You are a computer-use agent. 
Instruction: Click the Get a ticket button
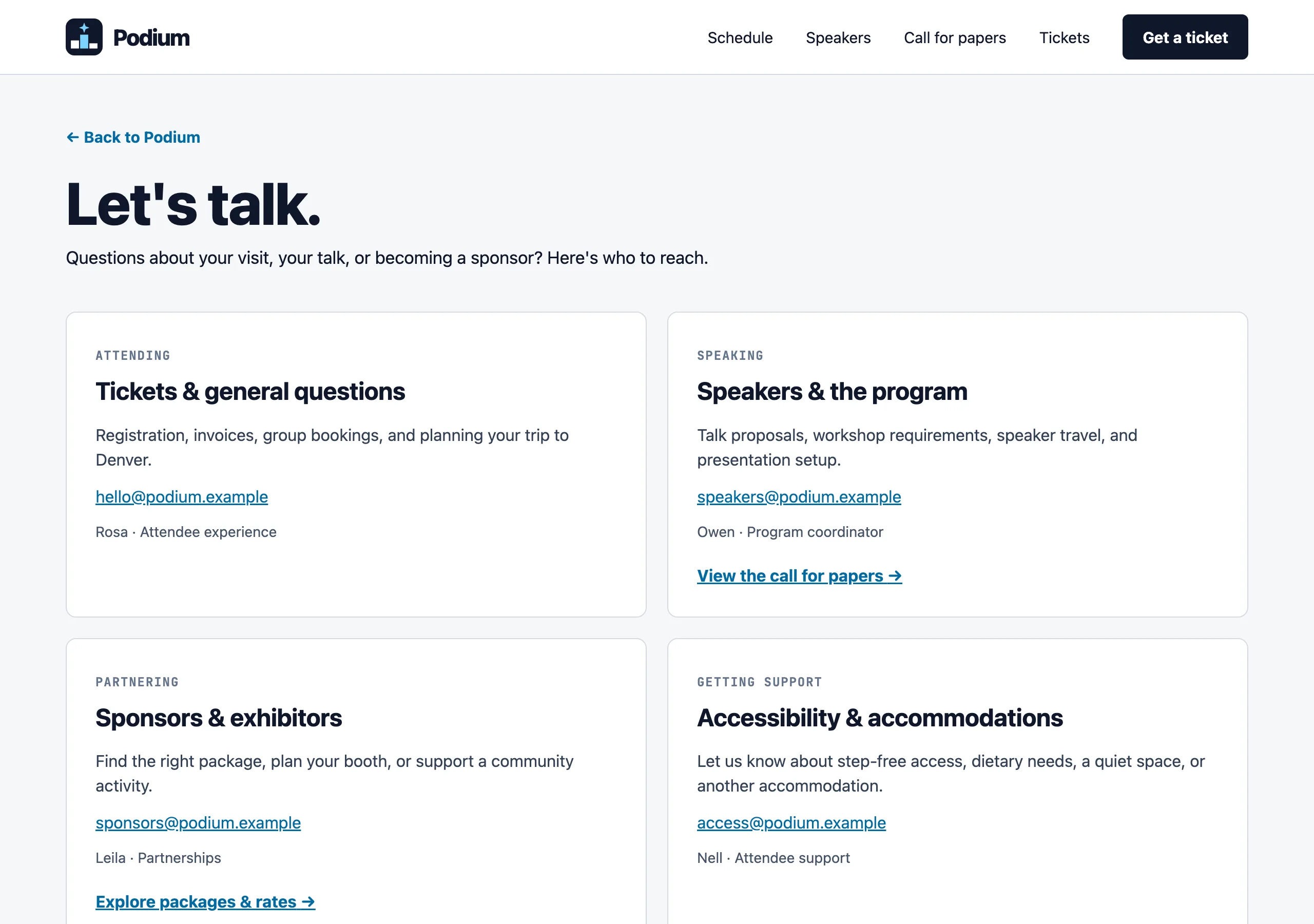pyautogui.click(x=1185, y=37)
